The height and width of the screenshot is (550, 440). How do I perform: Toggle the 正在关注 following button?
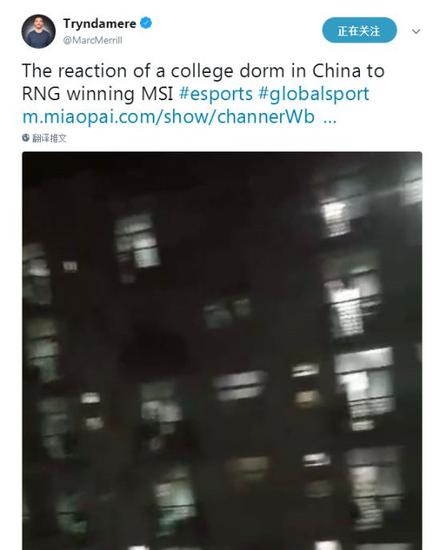coord(359,30)
